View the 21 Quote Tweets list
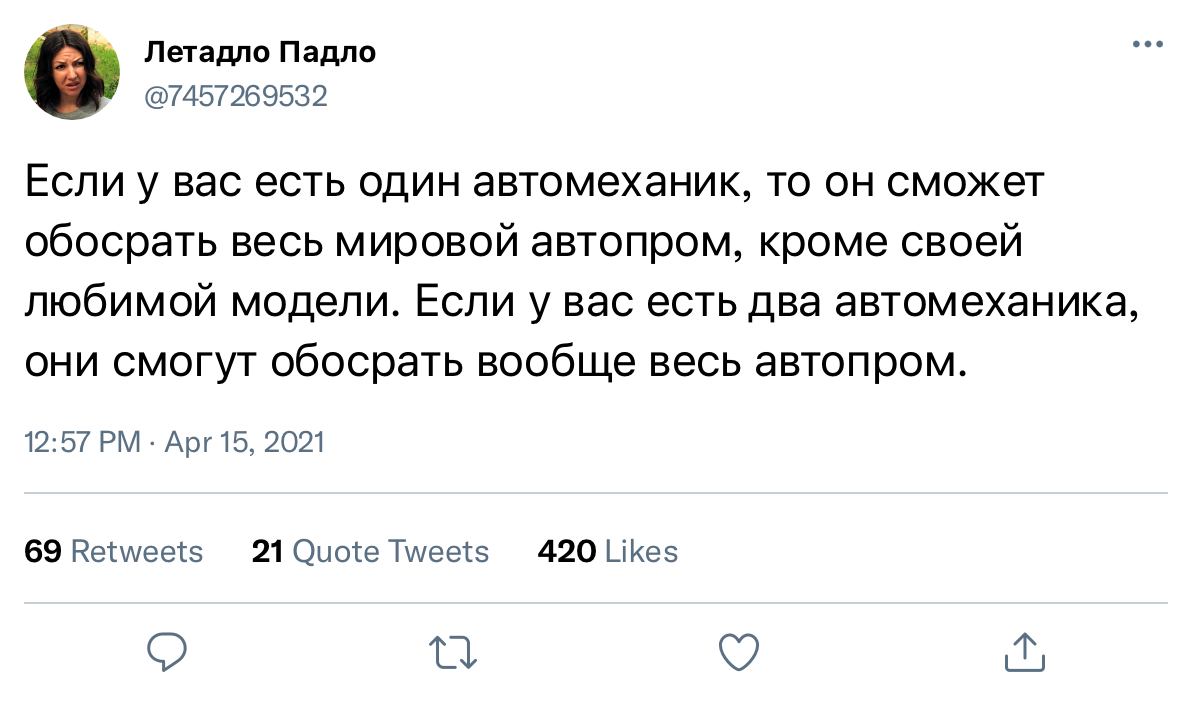Image resolution: width=1192 pixels, height=724 pixels. pyautogui.click(x=370, y=551)
